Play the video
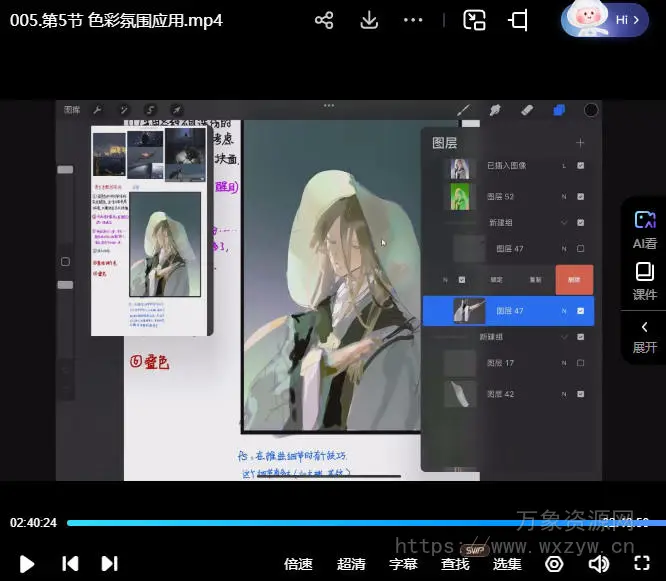 (x=27, y=564)
